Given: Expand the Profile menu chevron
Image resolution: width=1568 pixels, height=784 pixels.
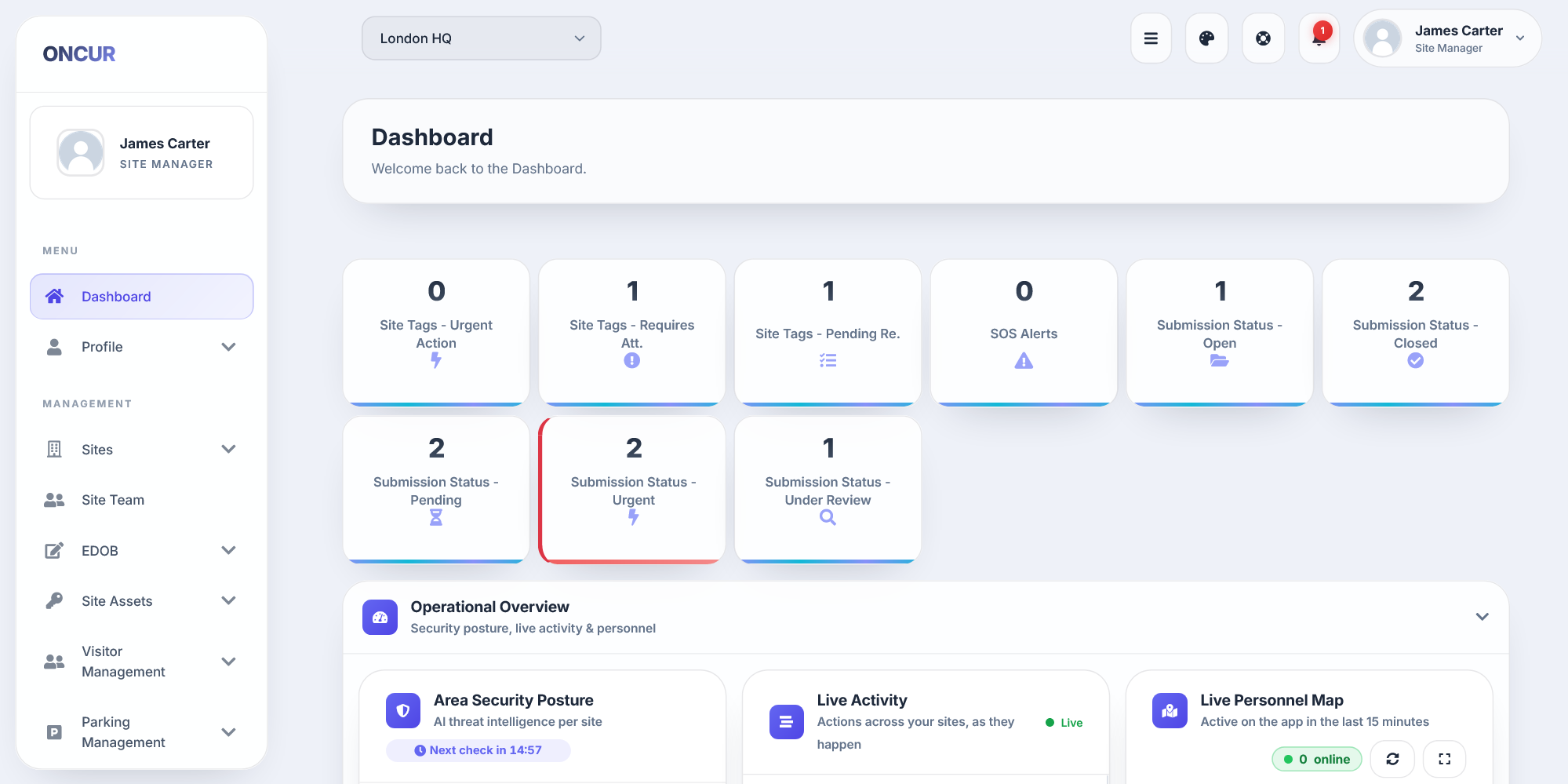Looking at the screenshot, I should pyautogui.click(x=228, y=347).
